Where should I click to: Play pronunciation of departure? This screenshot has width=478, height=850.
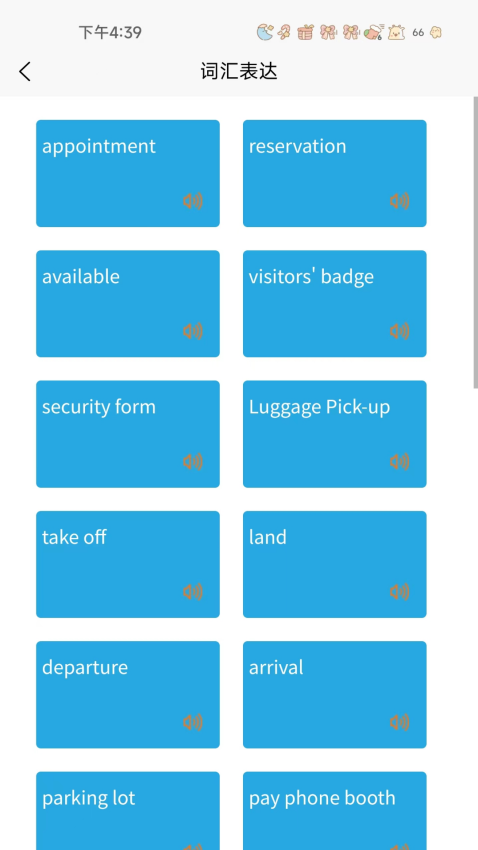click(193, 723)
